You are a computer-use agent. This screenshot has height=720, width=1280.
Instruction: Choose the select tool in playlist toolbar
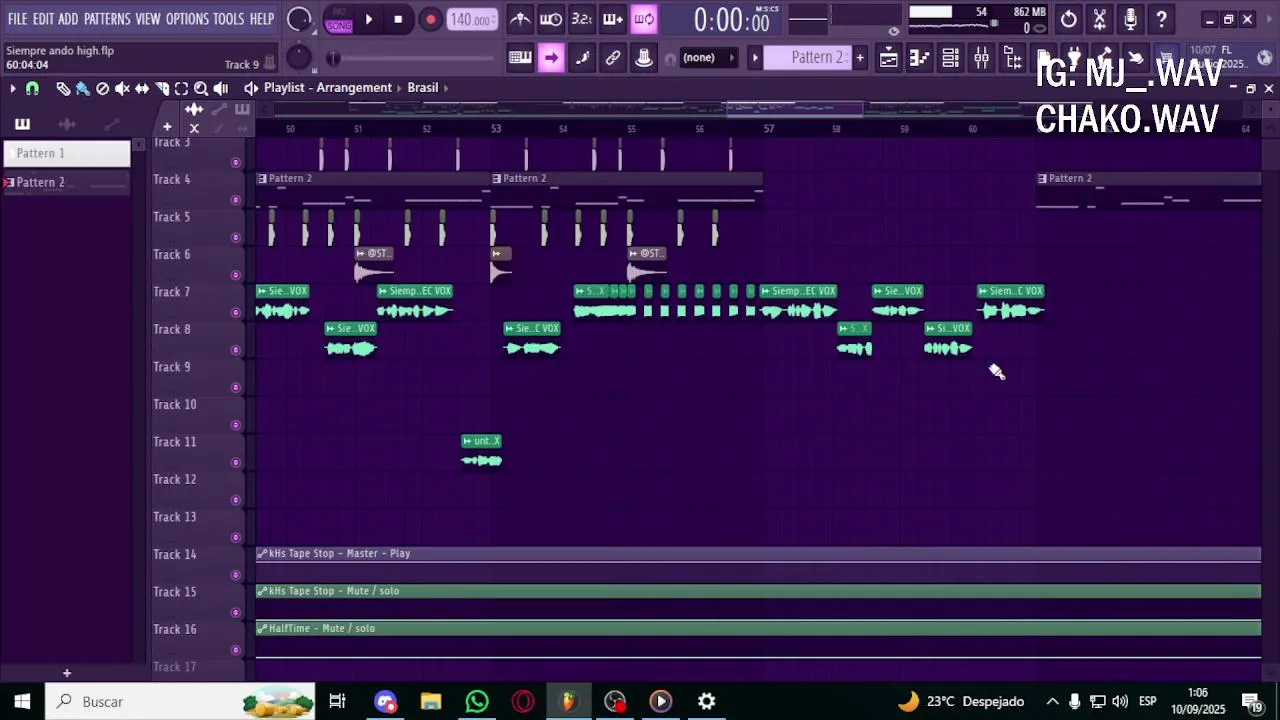point(181,88)
